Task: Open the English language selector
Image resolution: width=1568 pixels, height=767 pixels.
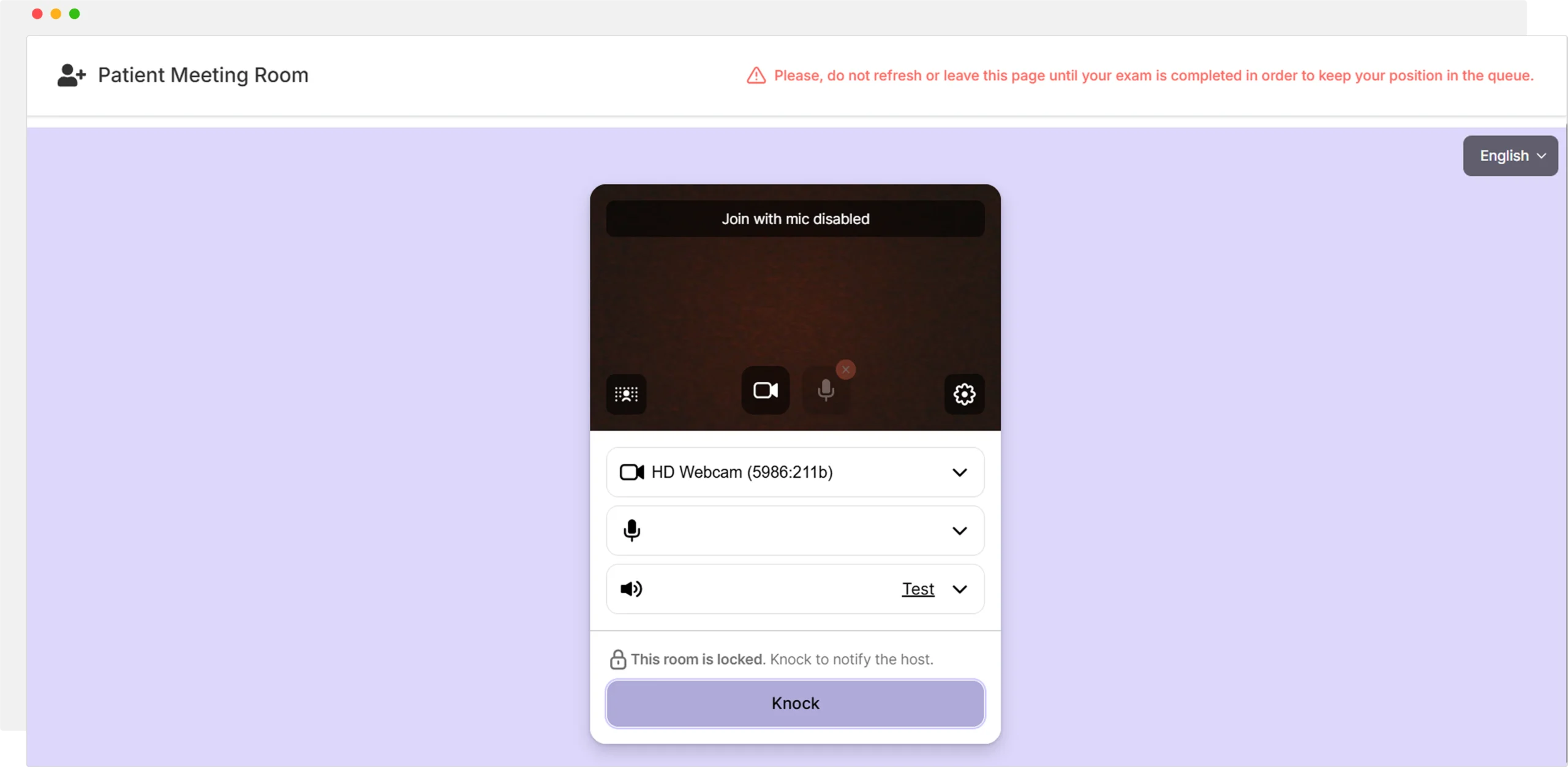Action: point(1510,156)
